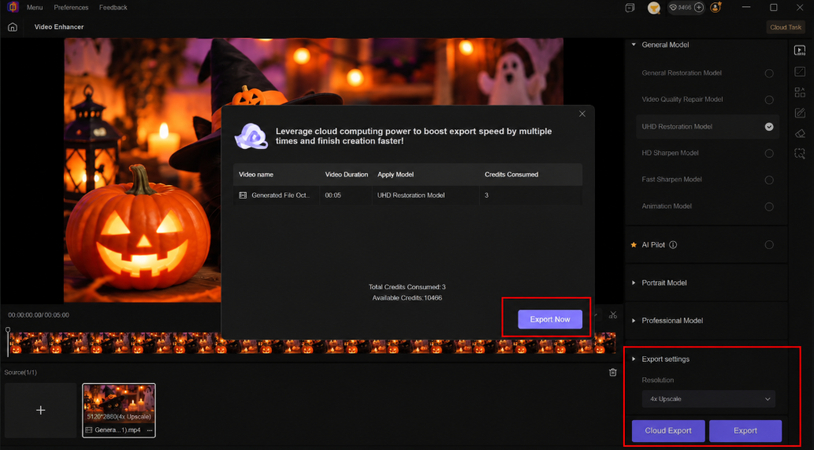This screenshot has width=814, height=450.
Task: Open the task window icon in title bar
Action: (x=630, y=7)
